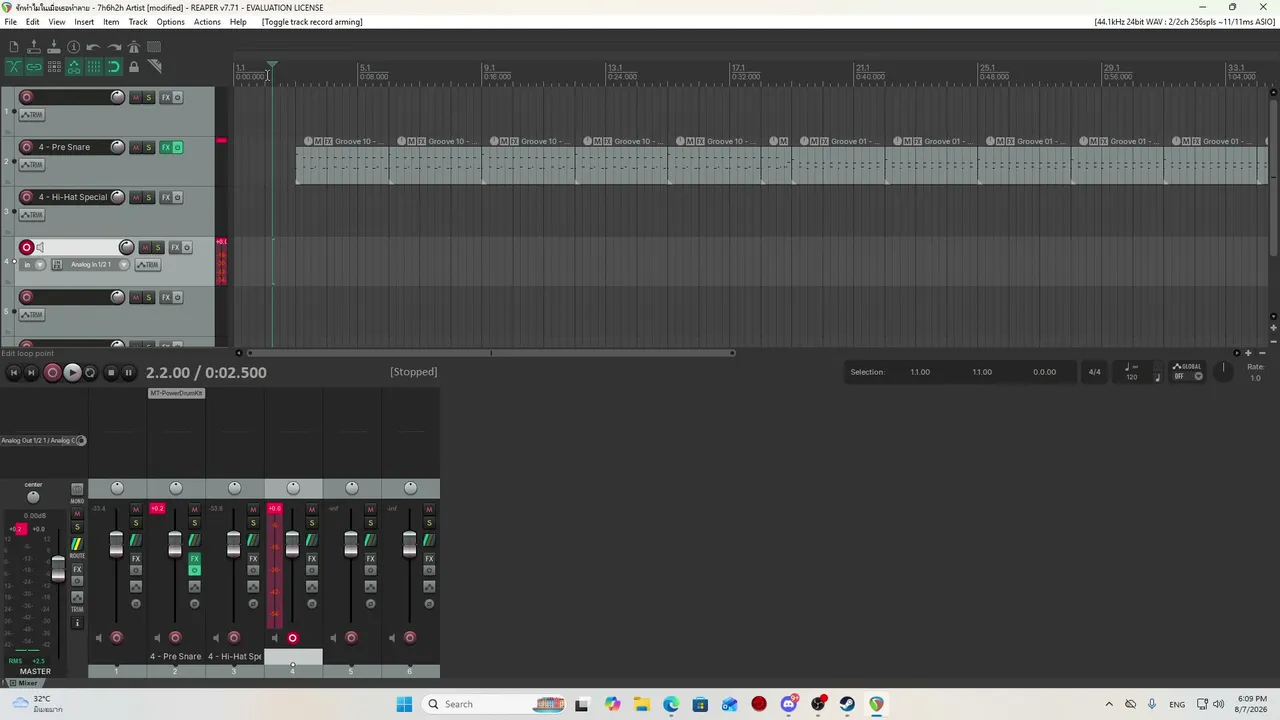Screen dimensions: 1280x720
Task: Toggle the transport repeat loop button
Action: click(90, 372)
